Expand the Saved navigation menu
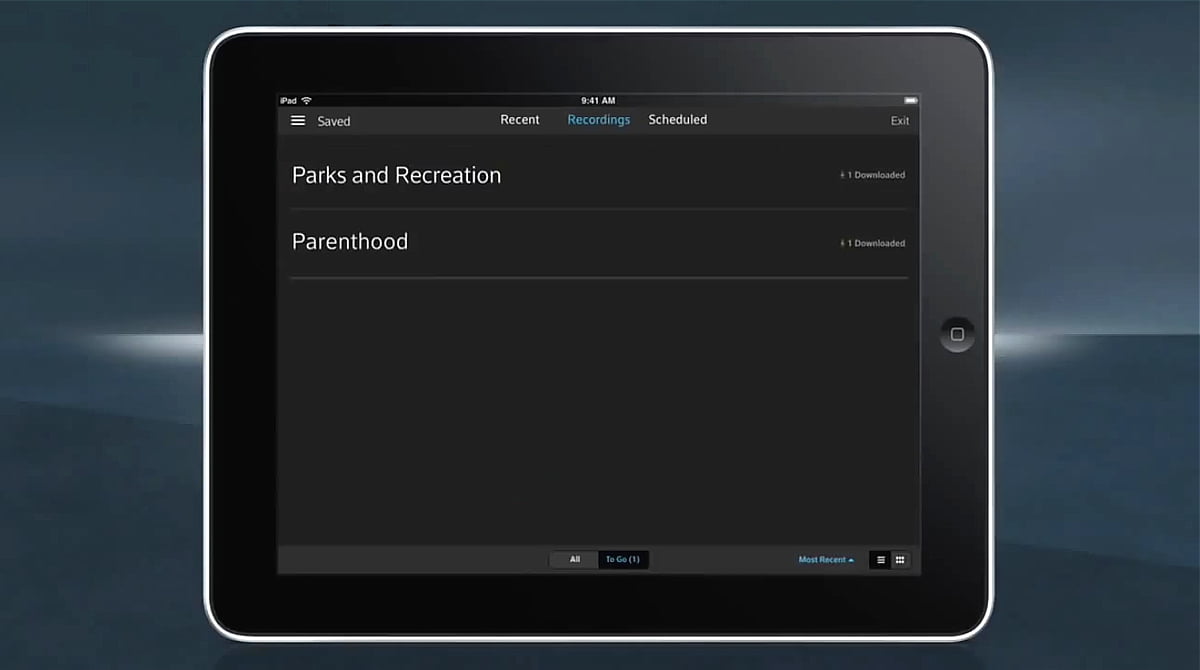 [333, 121]
